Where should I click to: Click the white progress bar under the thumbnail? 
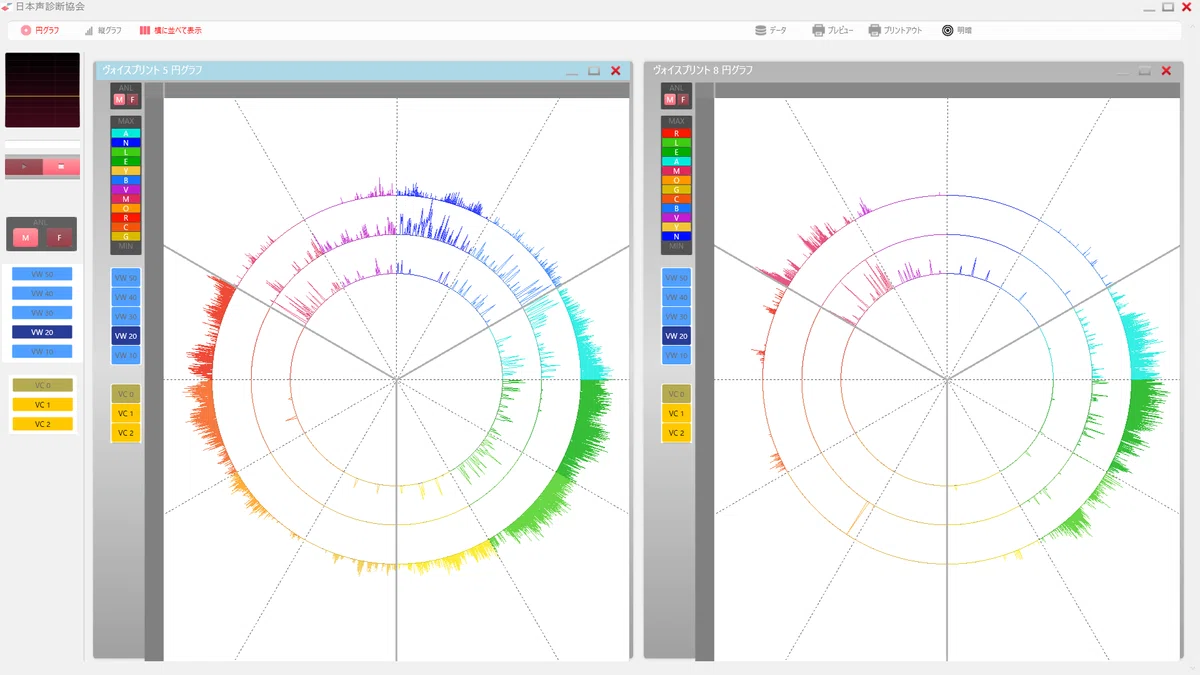(42, 145)
